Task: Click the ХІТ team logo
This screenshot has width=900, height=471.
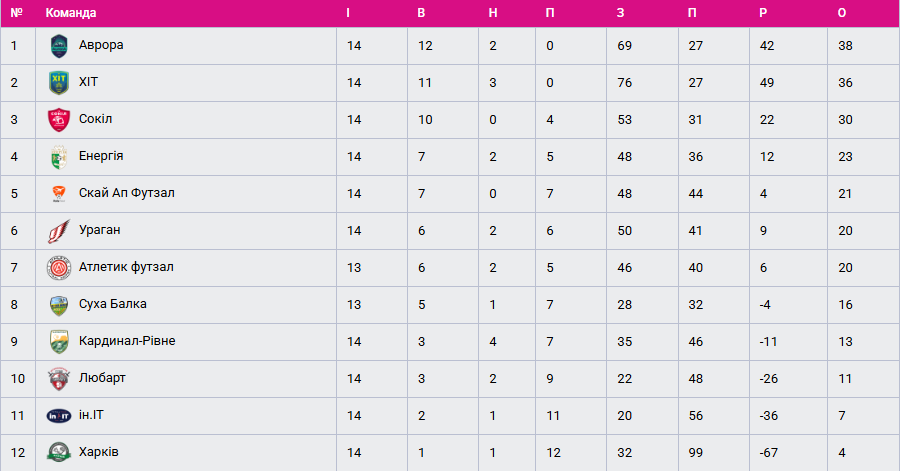Action: (x=58, y=82)
